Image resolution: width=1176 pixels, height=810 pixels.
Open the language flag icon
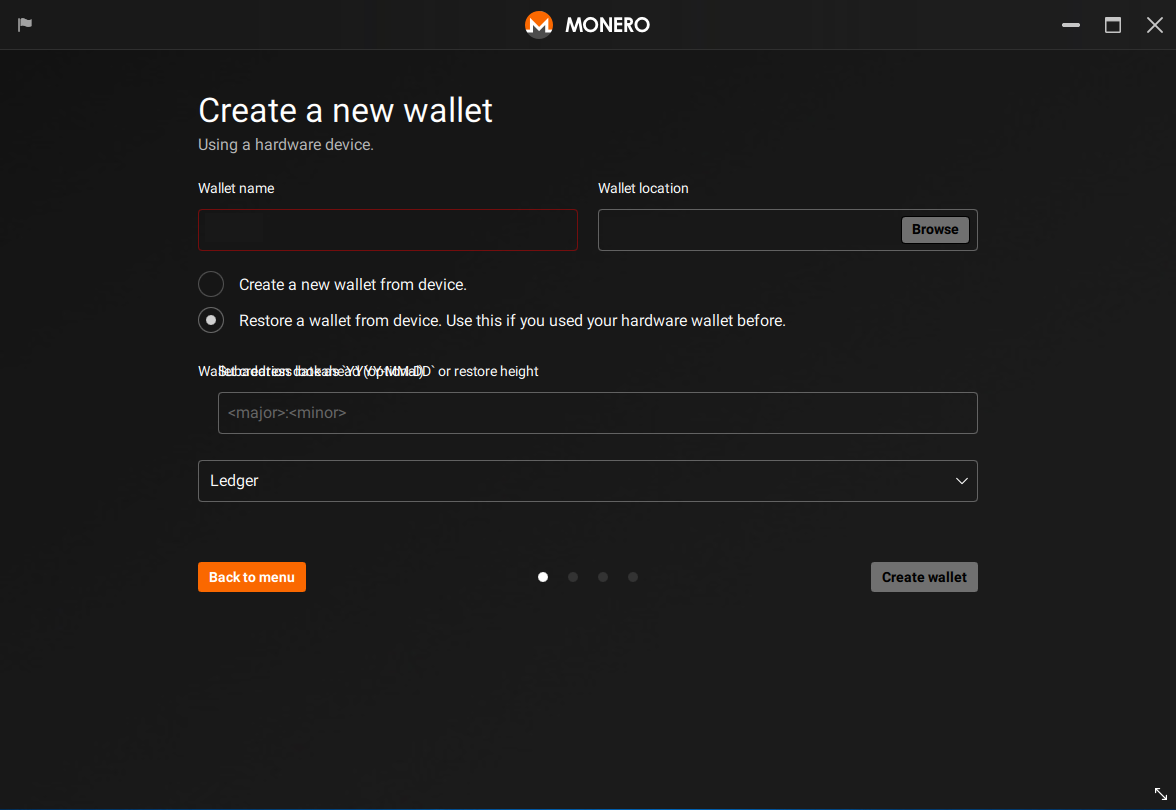25,24
